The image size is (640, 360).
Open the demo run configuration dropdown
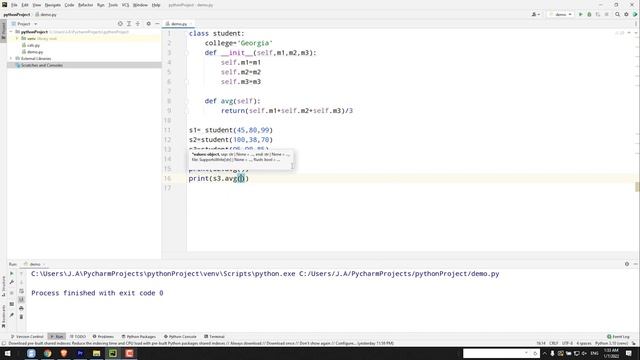[x=560, y=14]
